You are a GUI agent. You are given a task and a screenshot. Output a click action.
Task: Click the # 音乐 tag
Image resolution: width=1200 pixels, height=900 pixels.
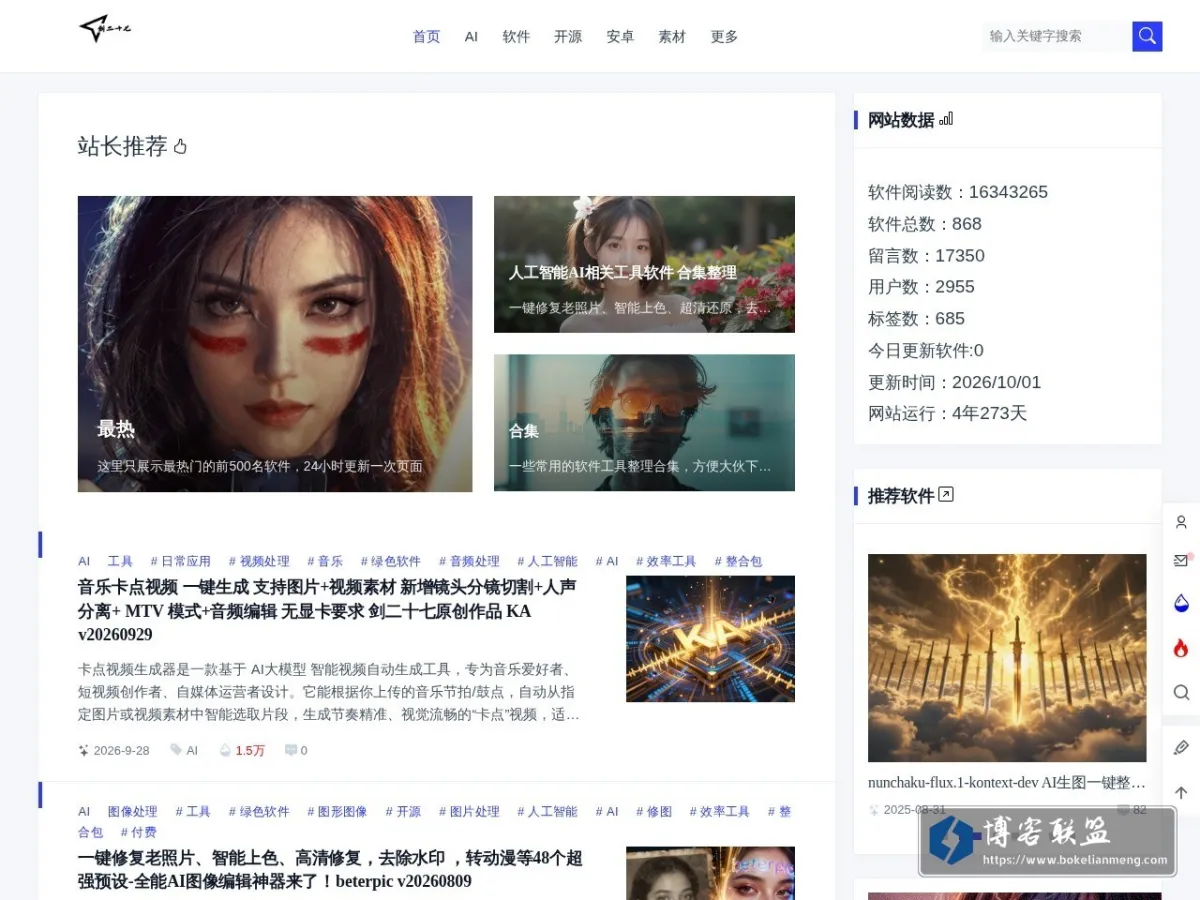click(x=325, y=561)
